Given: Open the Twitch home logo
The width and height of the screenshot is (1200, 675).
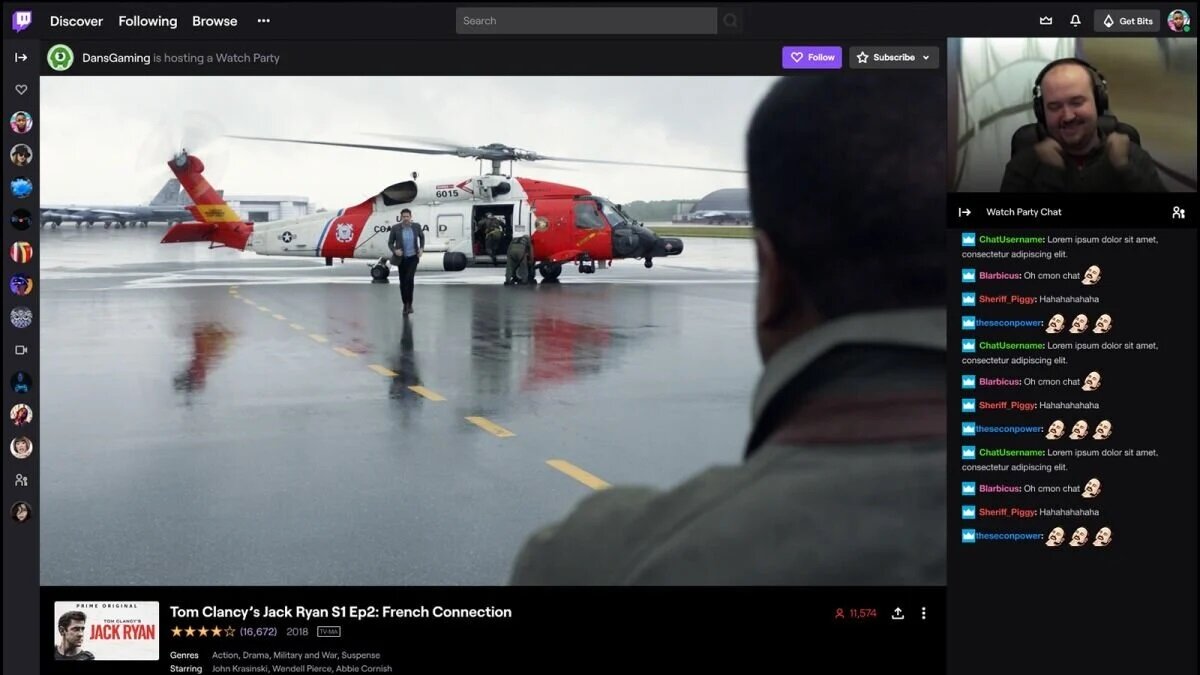Looking at the screenshot, I should [21, 21].
